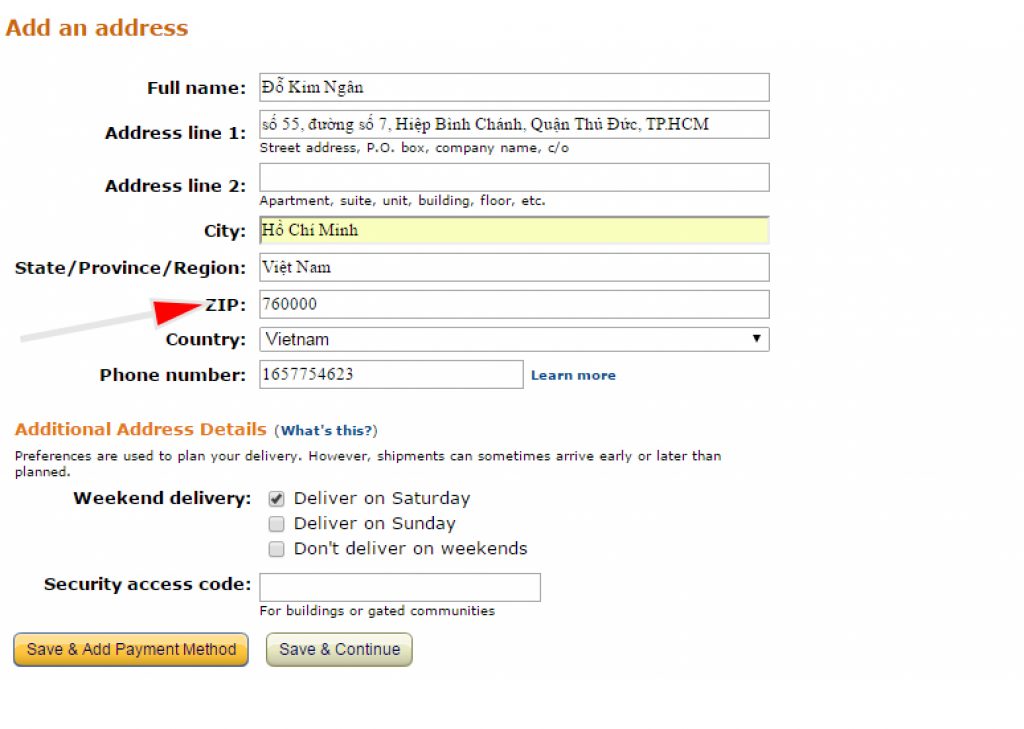Image resolution: width=1024 pixels, height=729 pixels.
Task: Enable "Deliver on Sunday"
Action: tap(276, 523)
